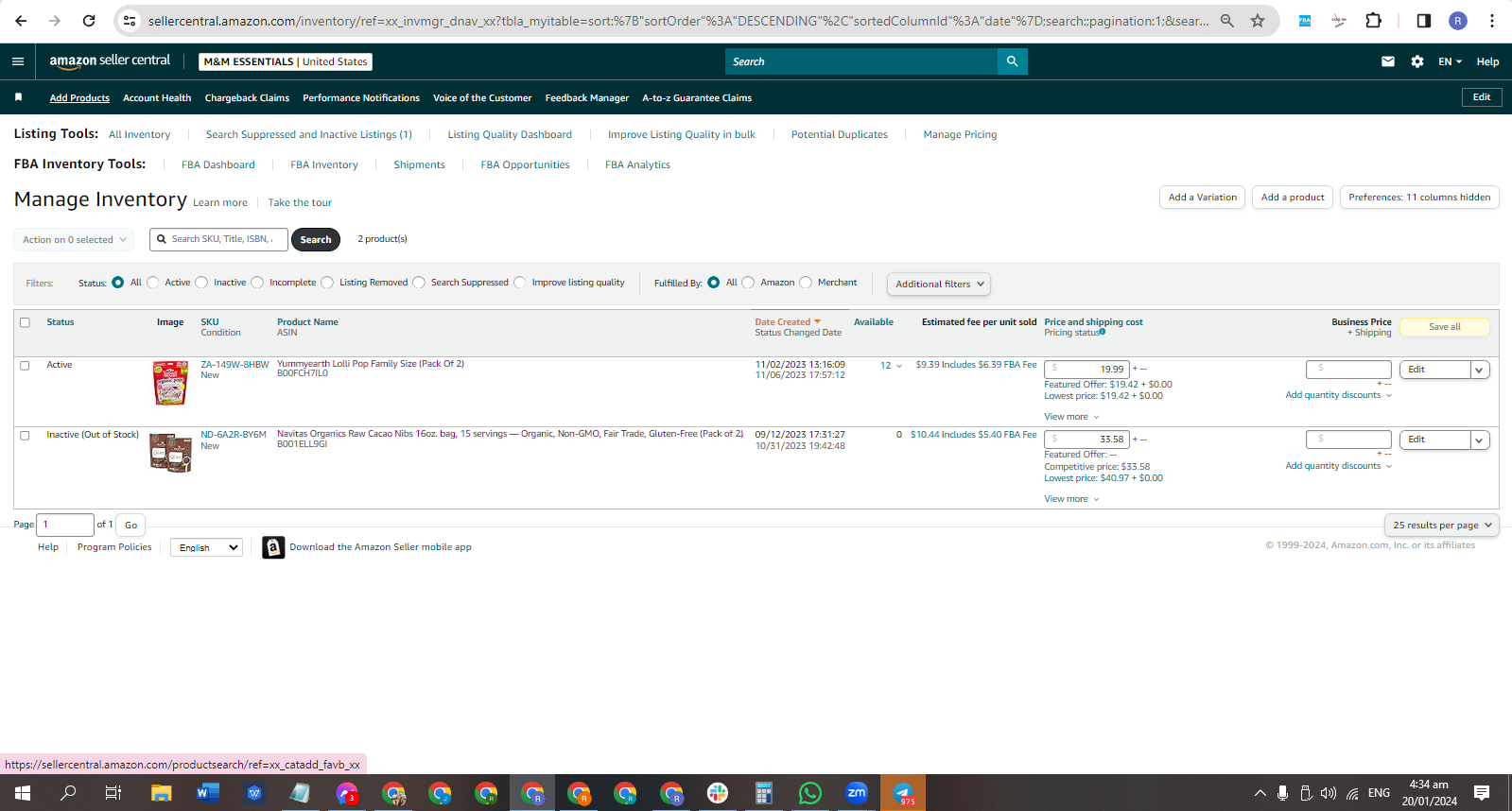Expand Add quantity discounts for Yummyearth row

tap(1338, 395)
